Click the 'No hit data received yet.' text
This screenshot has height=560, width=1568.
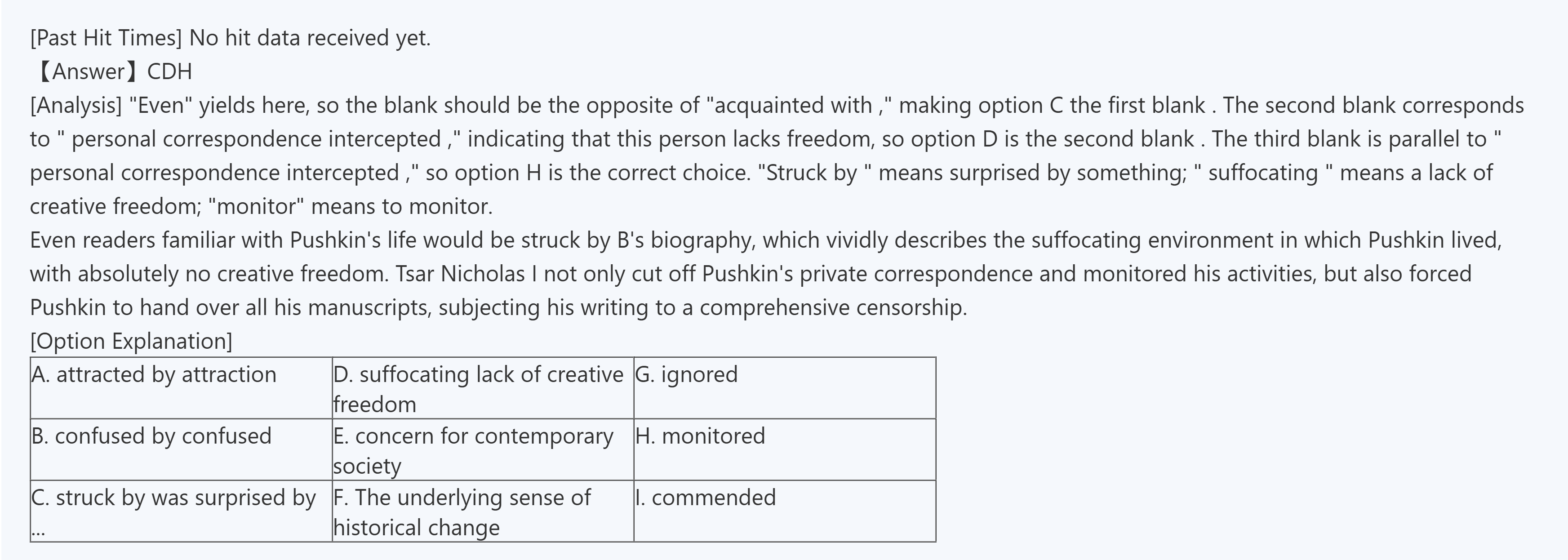(x=310, y=38)
